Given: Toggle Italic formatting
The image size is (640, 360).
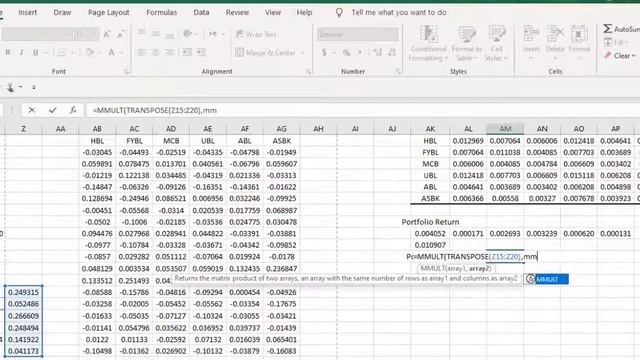Looking at the screenshot, I should pyautogui.click(x=21, y=52).
